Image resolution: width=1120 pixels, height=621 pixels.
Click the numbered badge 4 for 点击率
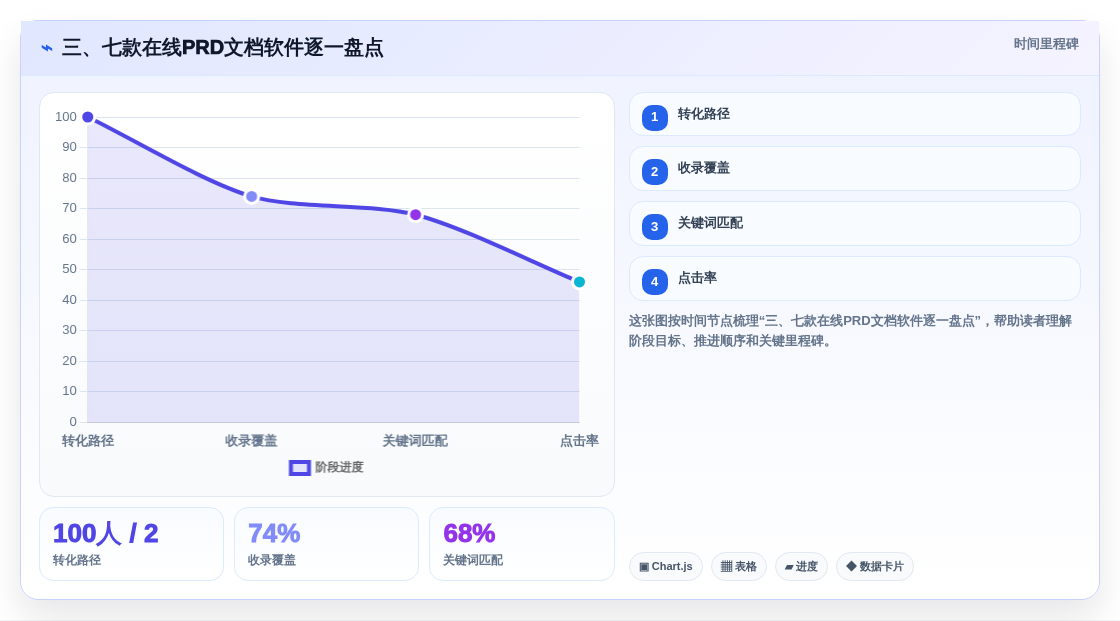click(x=654, y=282)
